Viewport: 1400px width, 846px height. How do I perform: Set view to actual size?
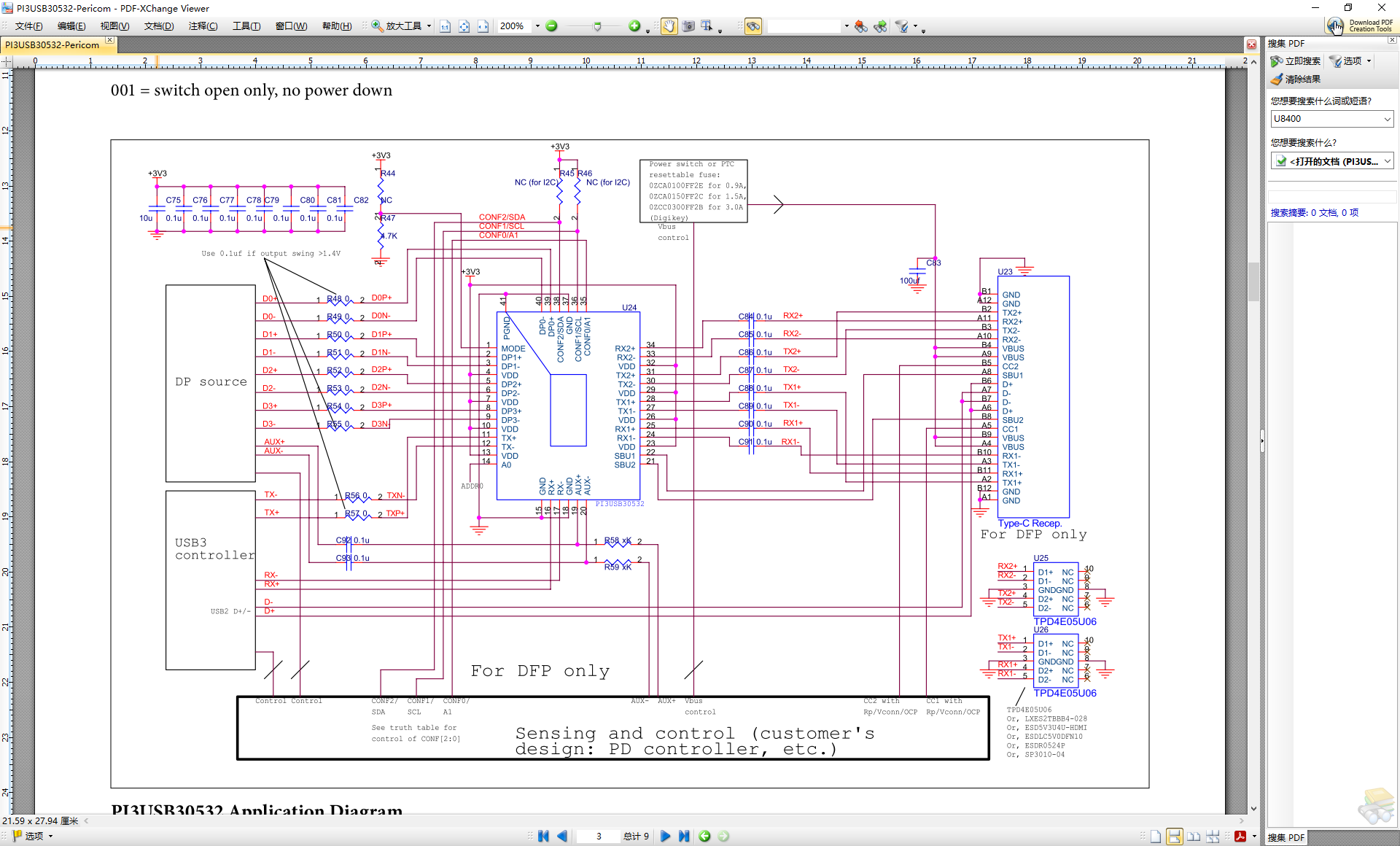pyautogui.click(x=446, y=26)
